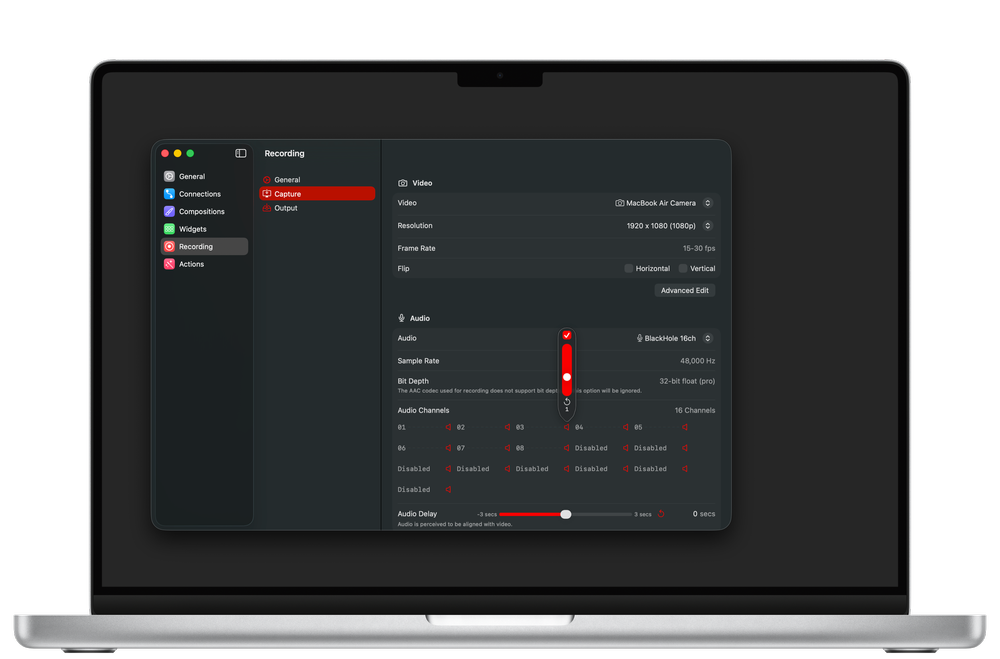Click the "32-bit float (pro)" bit depth value
The height and width of the screenshot is (659, 1000).
(687, 381)
